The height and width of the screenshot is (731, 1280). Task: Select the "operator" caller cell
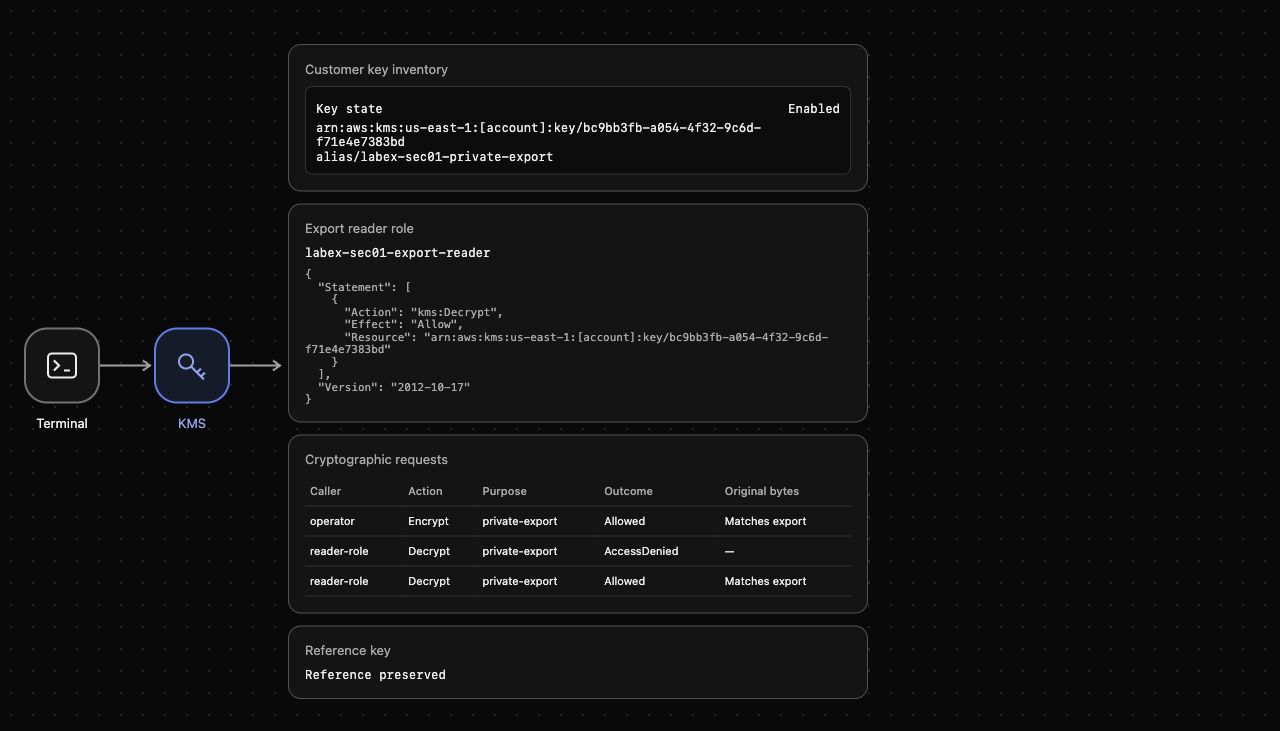click(332, 522)
